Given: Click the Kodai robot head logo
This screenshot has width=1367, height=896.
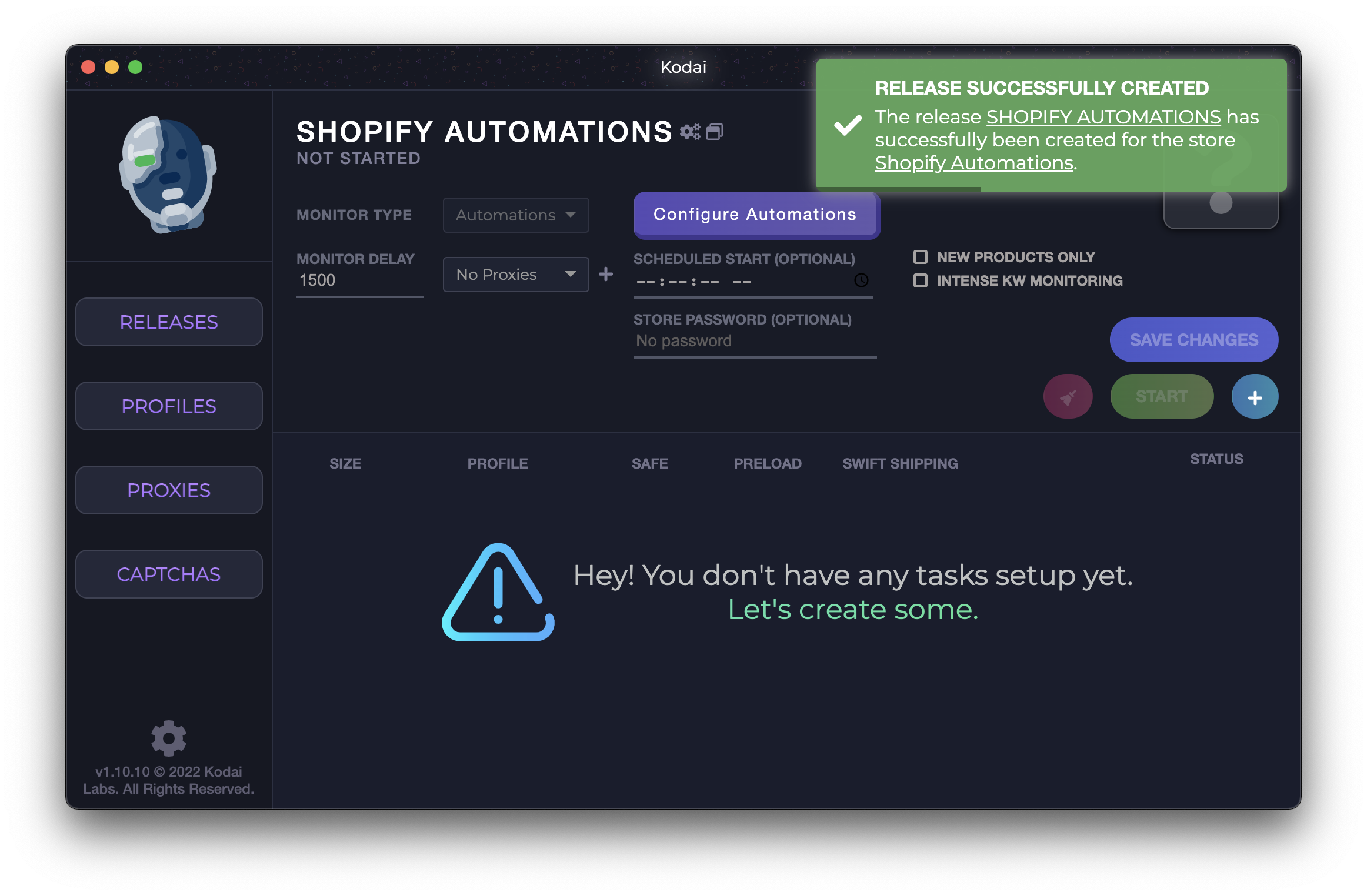Looking at the screenshot, I should pos(168,175).
